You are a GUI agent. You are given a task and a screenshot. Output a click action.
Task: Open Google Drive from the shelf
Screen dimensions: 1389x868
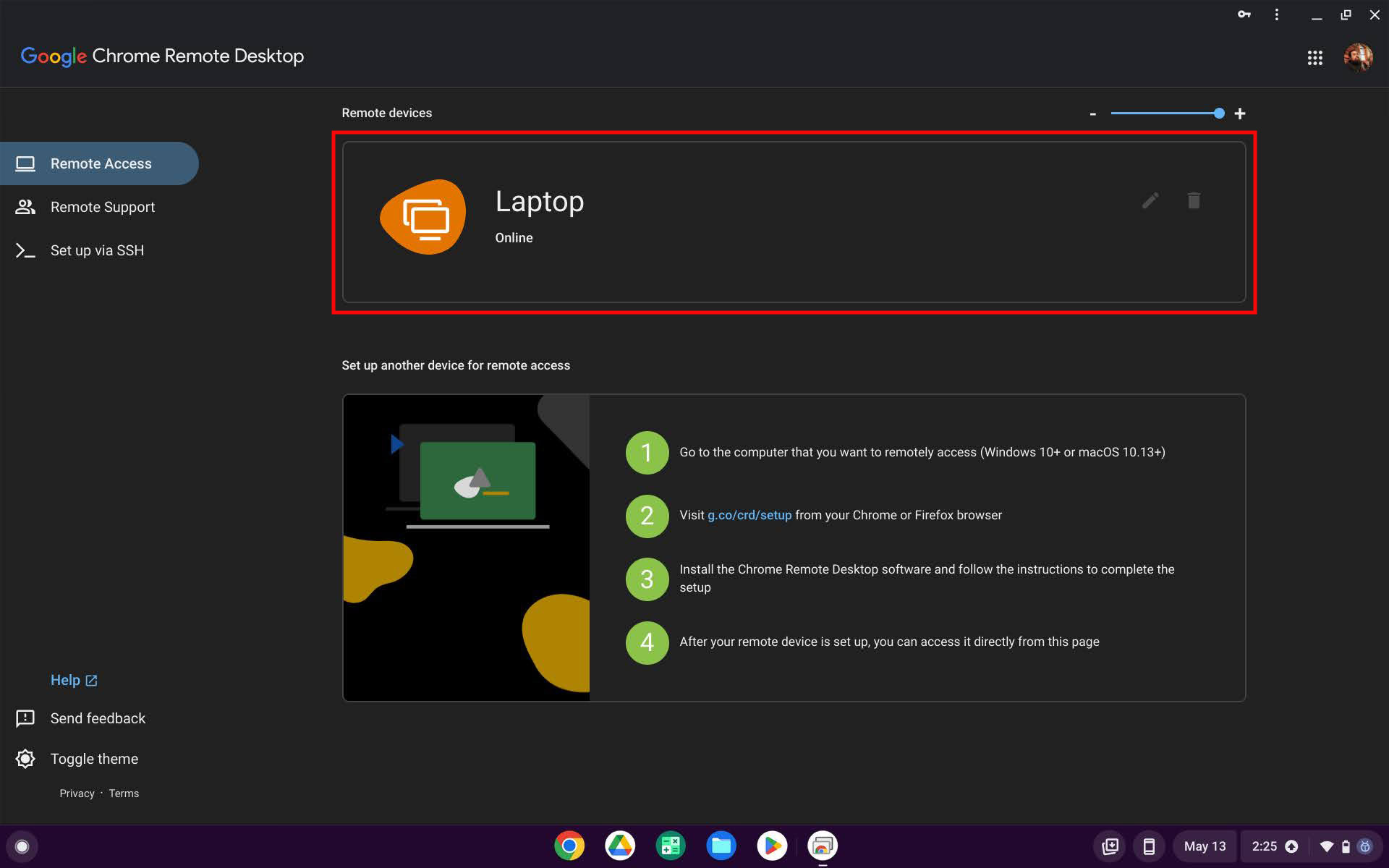[x=620, y=846]
